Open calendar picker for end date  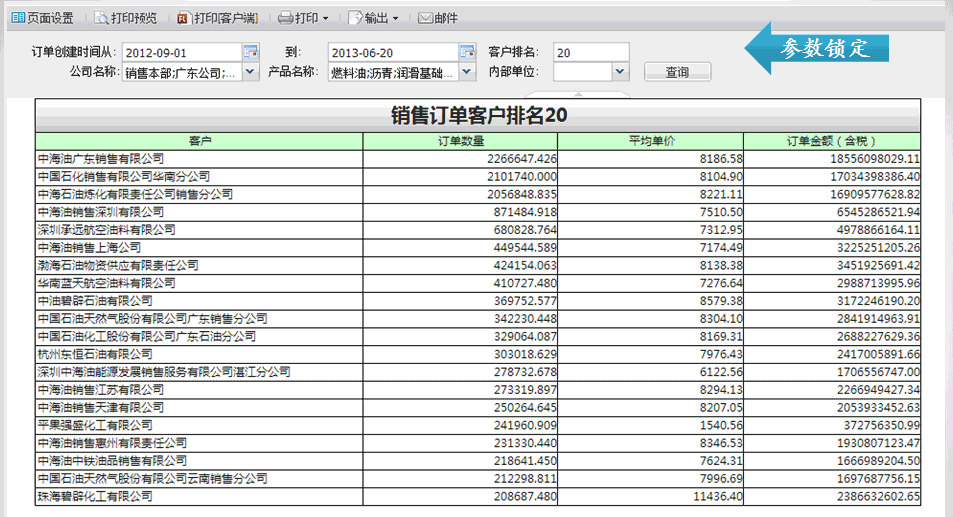coord(467,52)
